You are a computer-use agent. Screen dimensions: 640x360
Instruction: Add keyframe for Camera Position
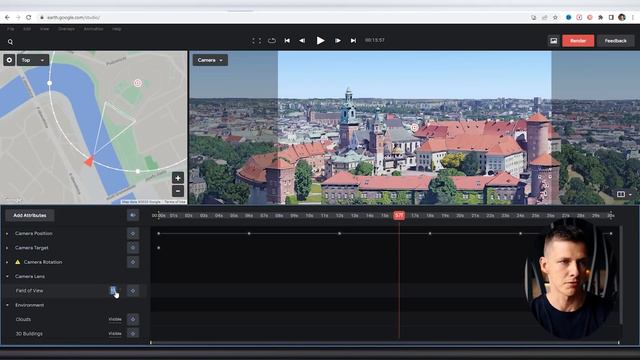[x=133, y=233]
